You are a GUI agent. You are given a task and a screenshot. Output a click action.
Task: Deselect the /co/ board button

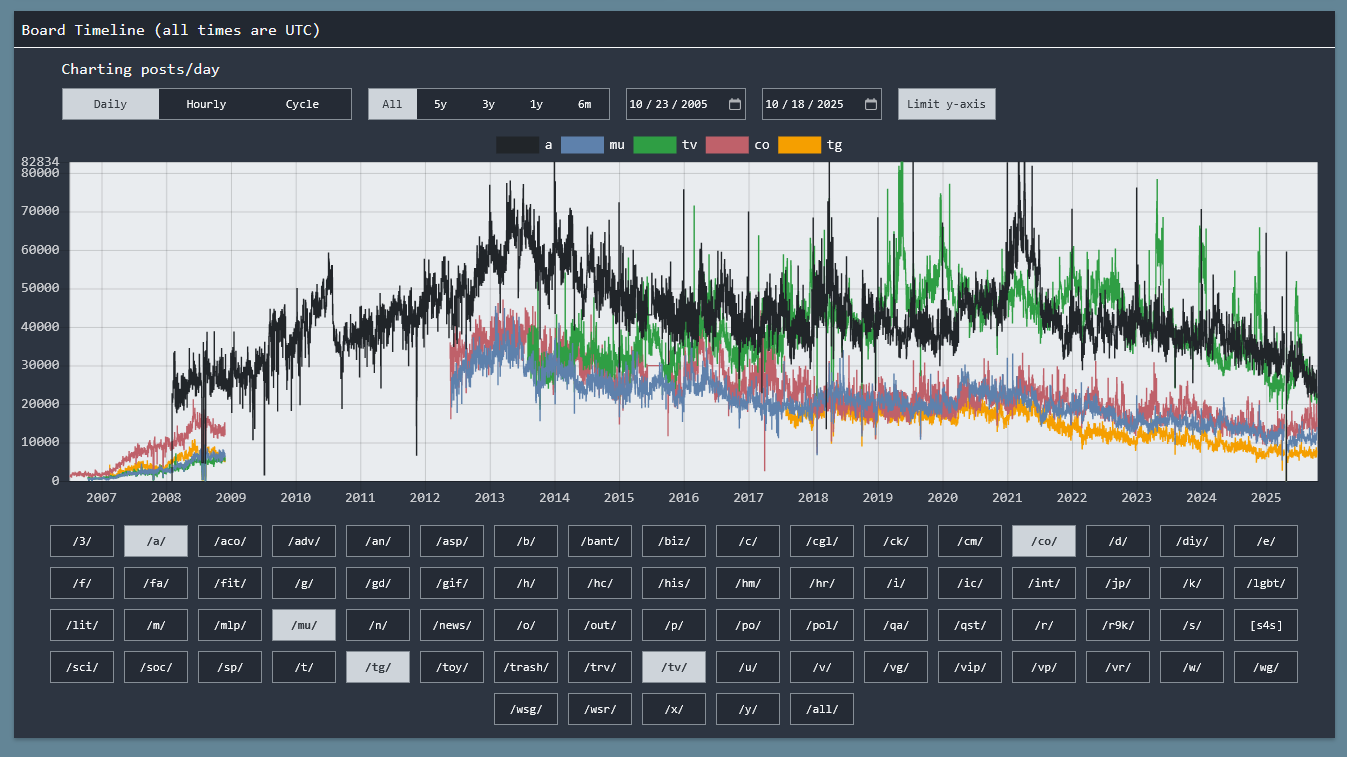1044,541
